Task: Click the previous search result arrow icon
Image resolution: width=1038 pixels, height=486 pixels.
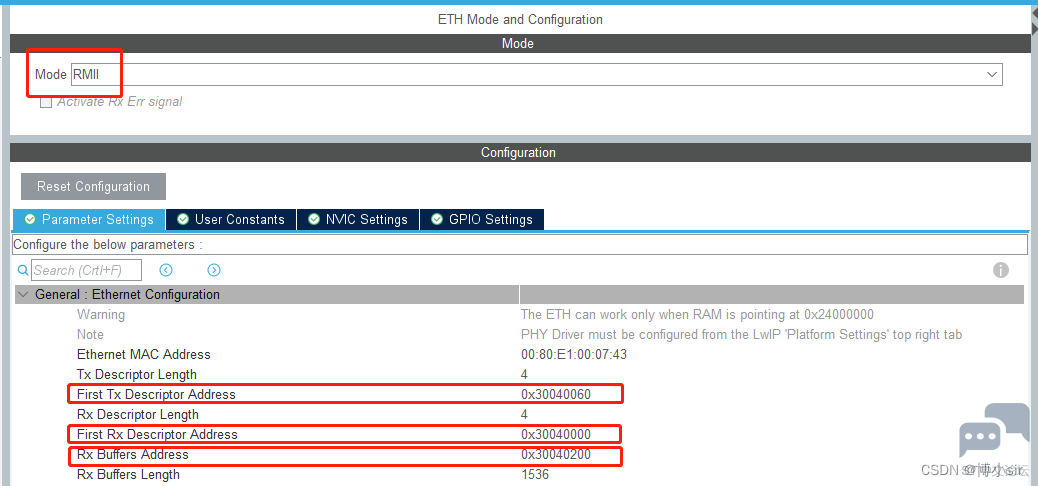Action: coord(166,270)
